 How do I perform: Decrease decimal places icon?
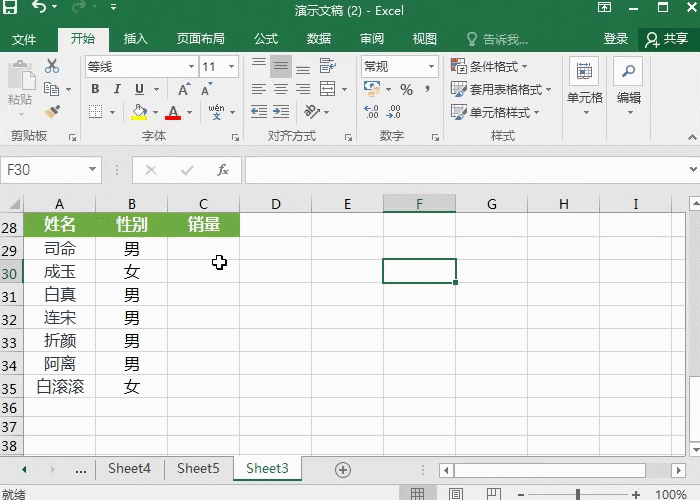click(x=393, y=112)
